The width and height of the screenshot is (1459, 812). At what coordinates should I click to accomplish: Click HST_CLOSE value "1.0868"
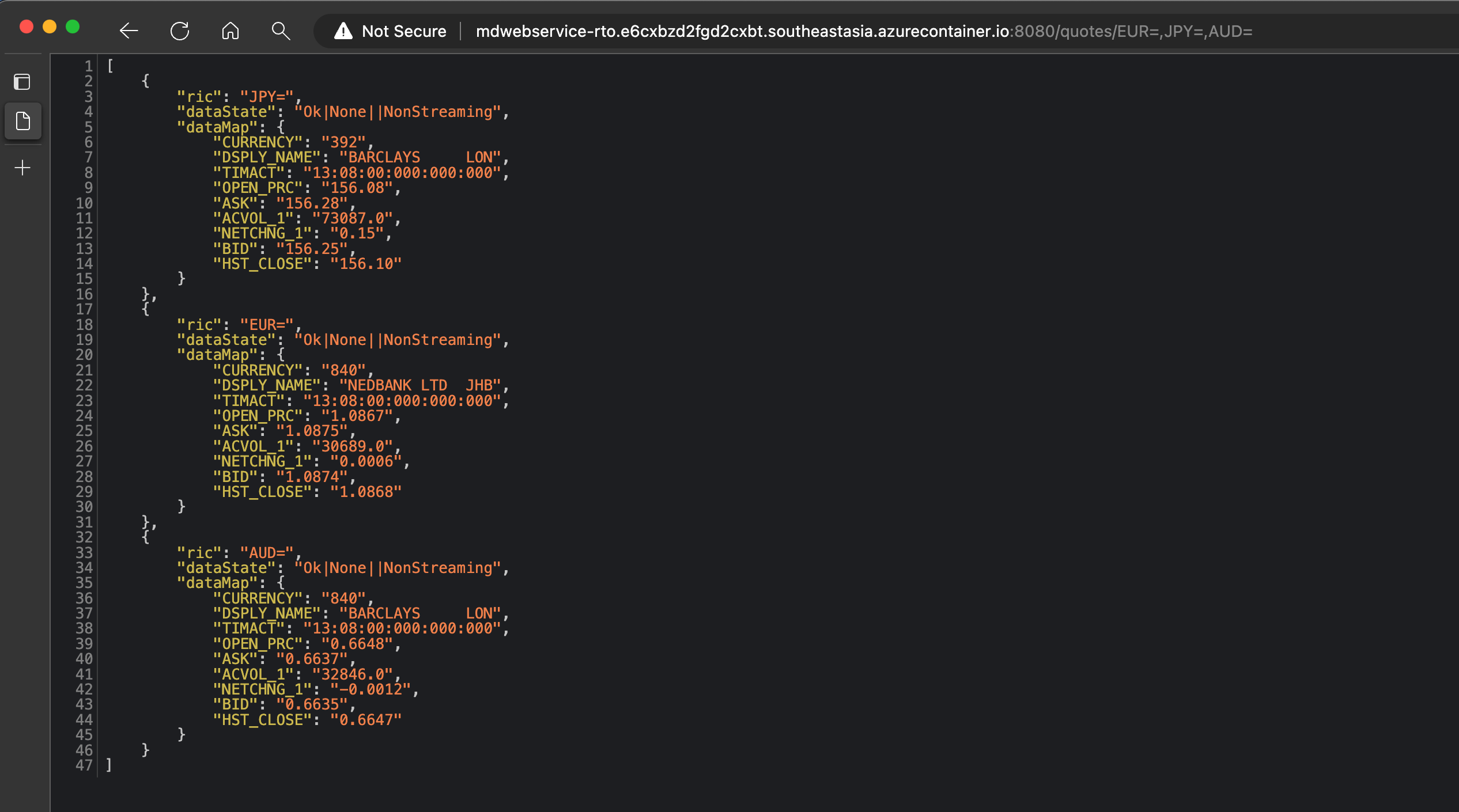point(366,492)
